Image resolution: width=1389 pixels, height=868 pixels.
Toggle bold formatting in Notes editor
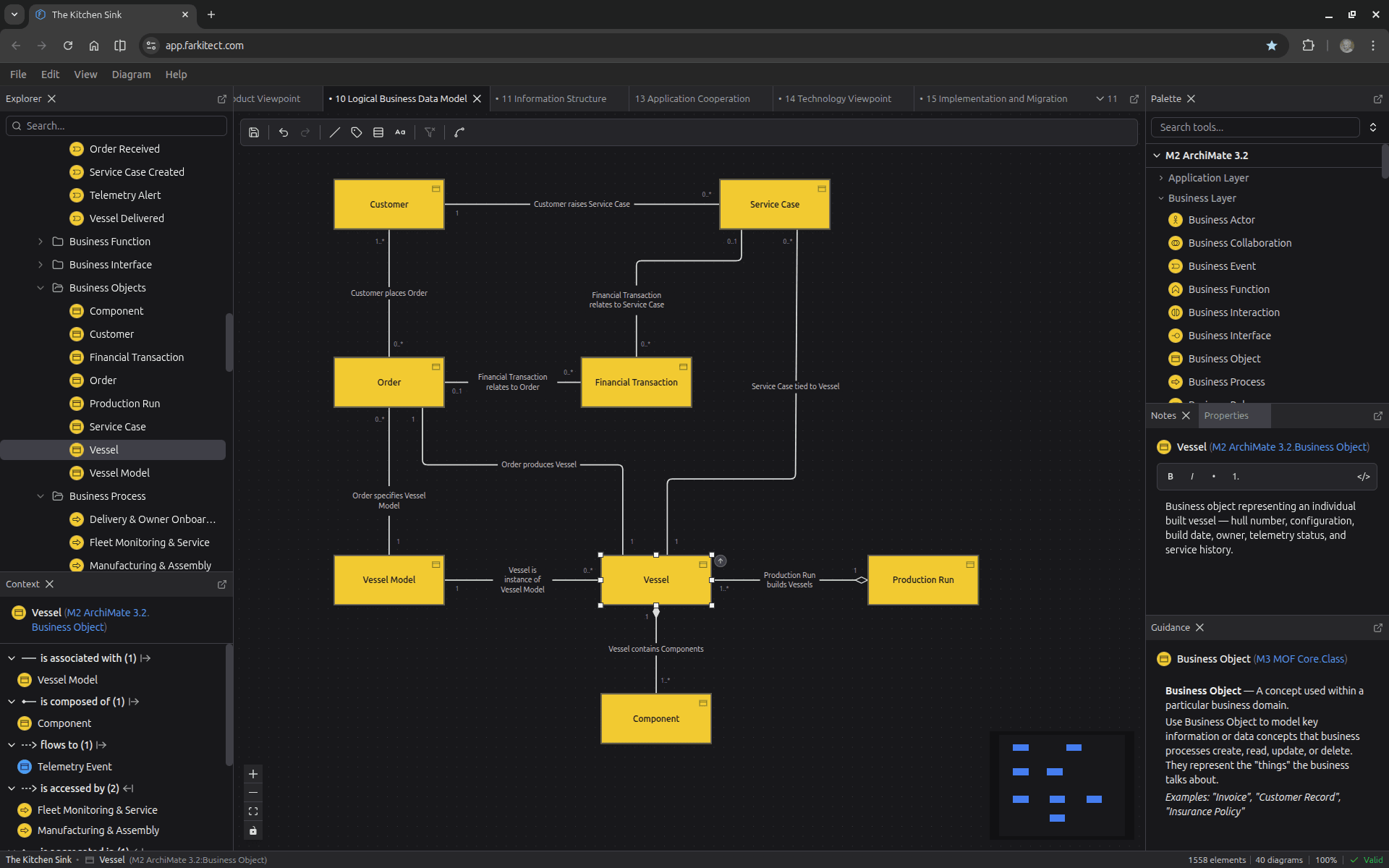(1171, 477)
